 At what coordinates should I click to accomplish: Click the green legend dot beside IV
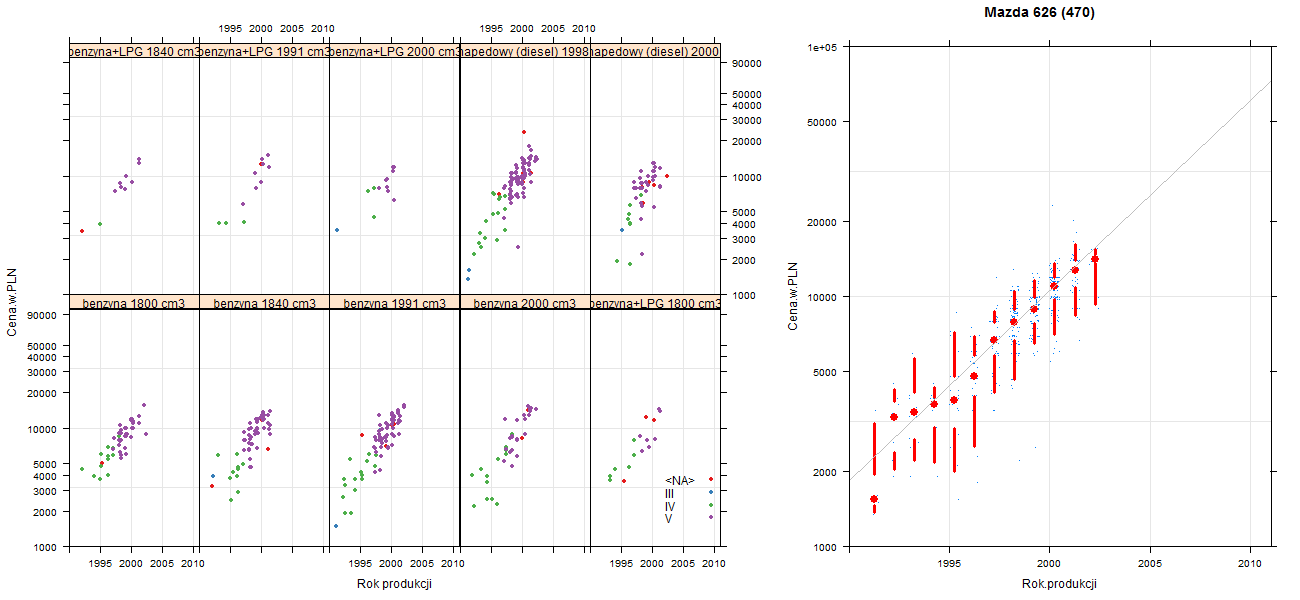coord(711,505)
